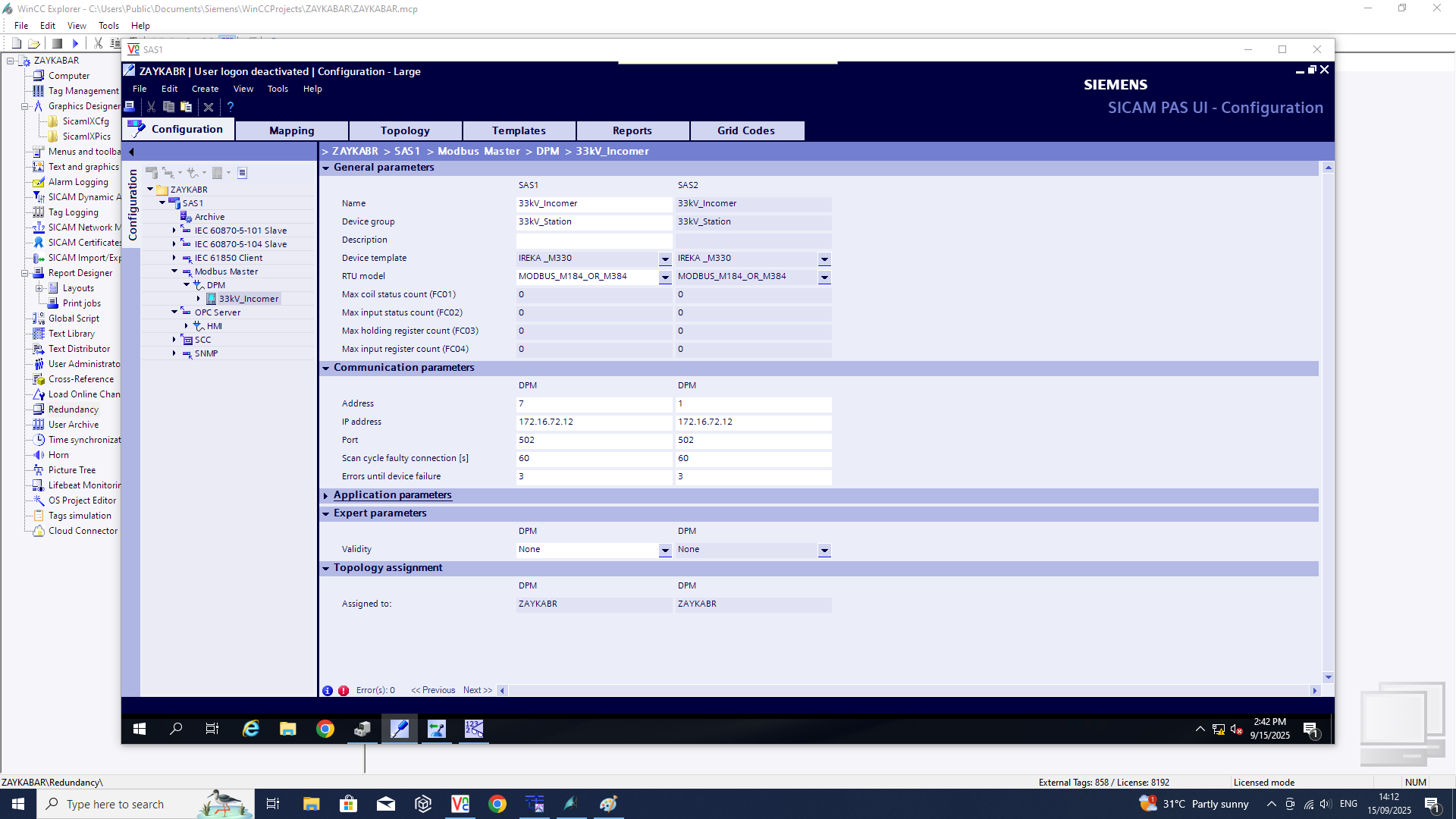Click the Next >> link
Viewport: 1456px width, 819px height.
[477, 690]
